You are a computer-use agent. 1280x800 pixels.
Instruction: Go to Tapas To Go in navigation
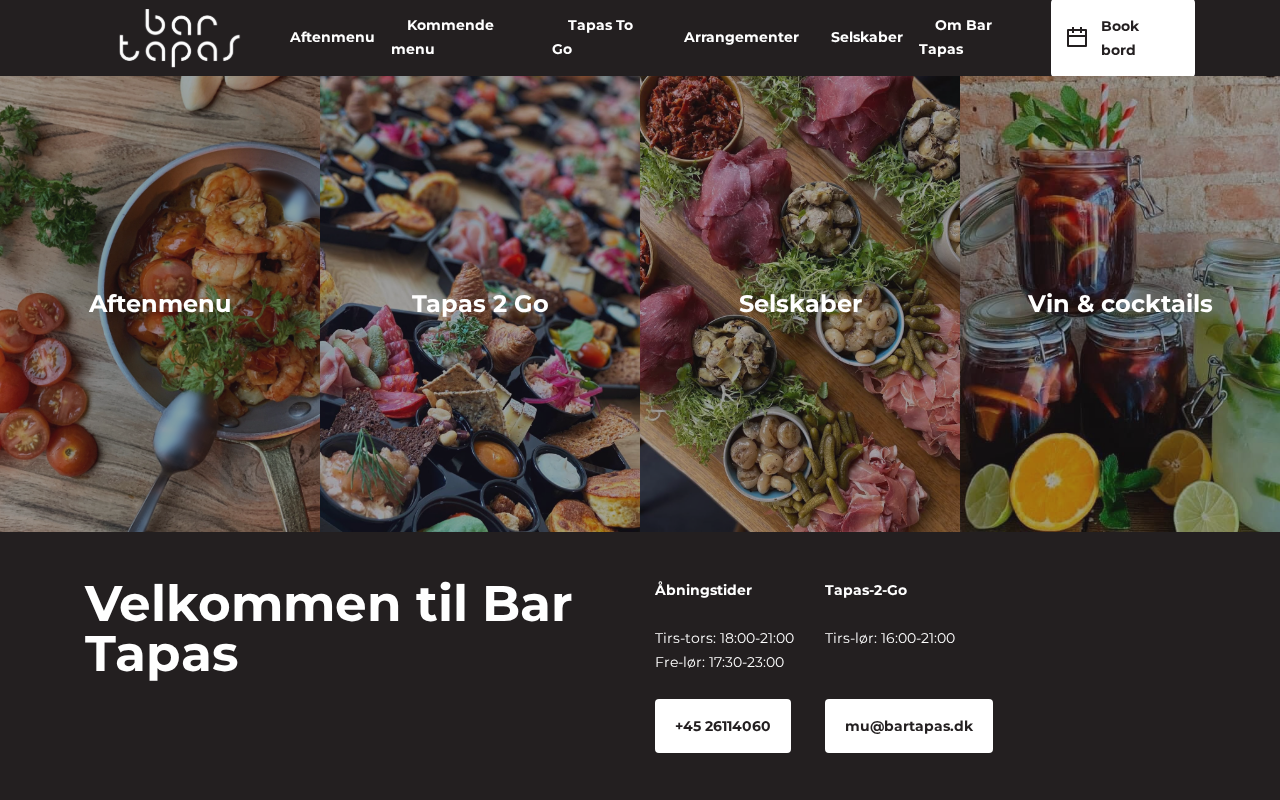592,37
